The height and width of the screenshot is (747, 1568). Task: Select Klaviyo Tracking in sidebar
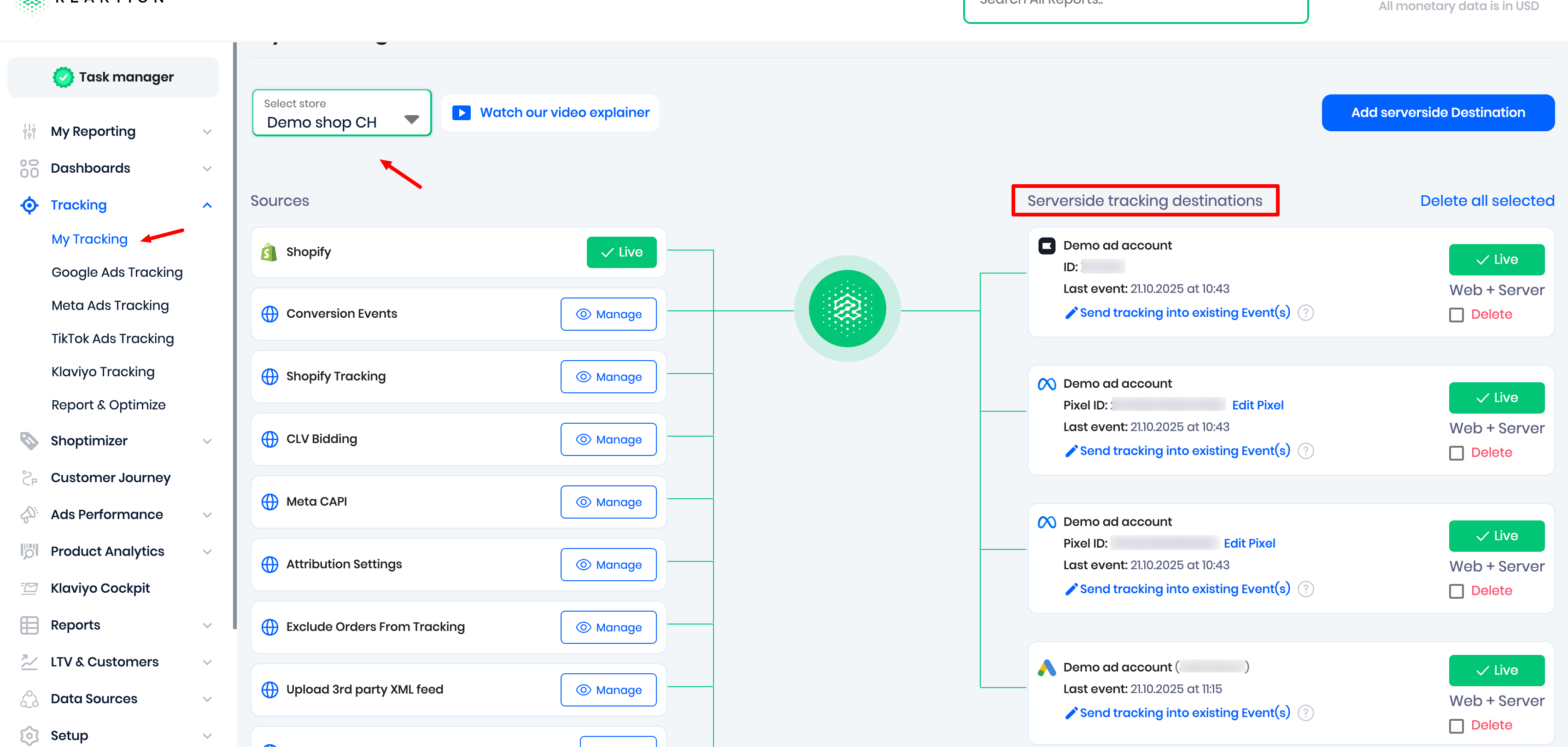point(103,371)
